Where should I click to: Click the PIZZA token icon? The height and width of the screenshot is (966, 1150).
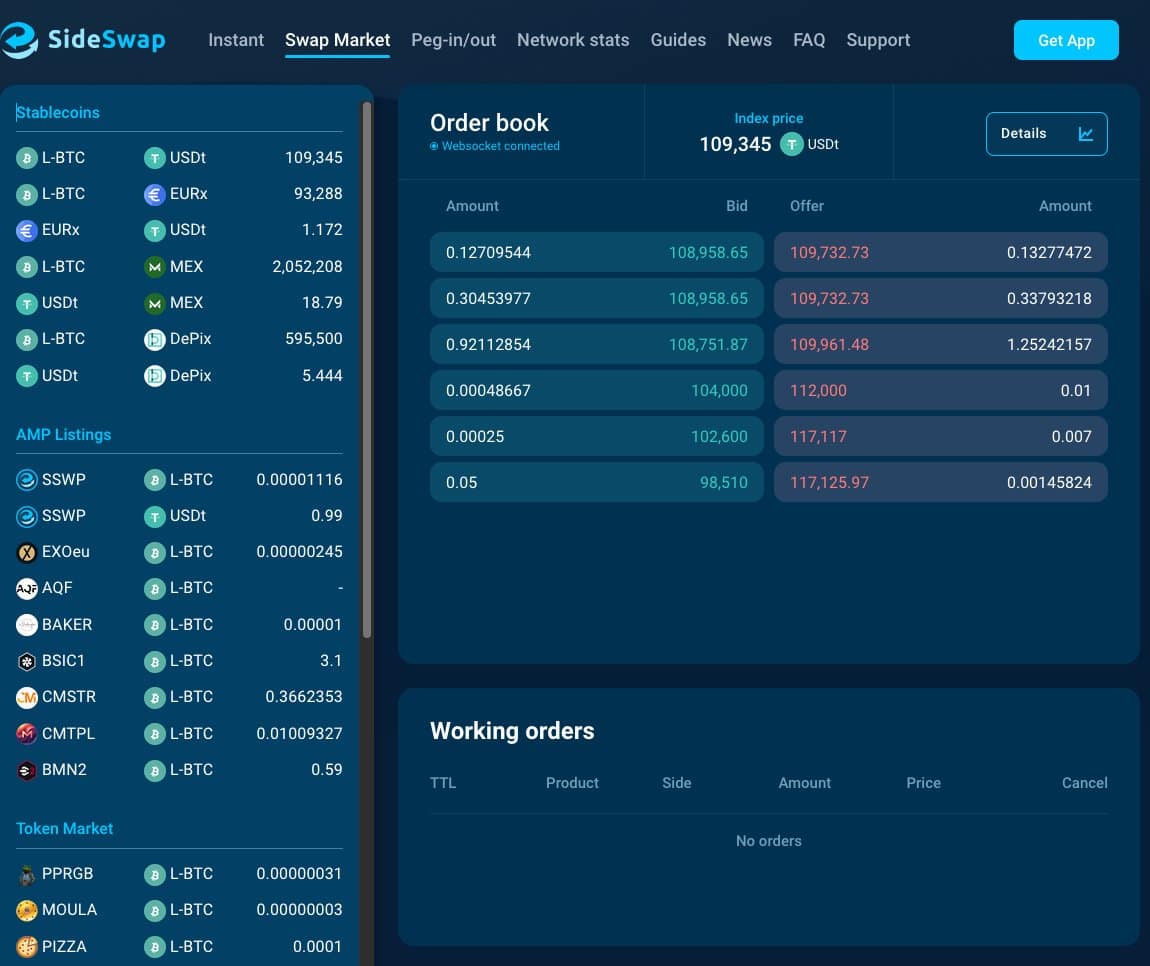click(x=27, y=946)
